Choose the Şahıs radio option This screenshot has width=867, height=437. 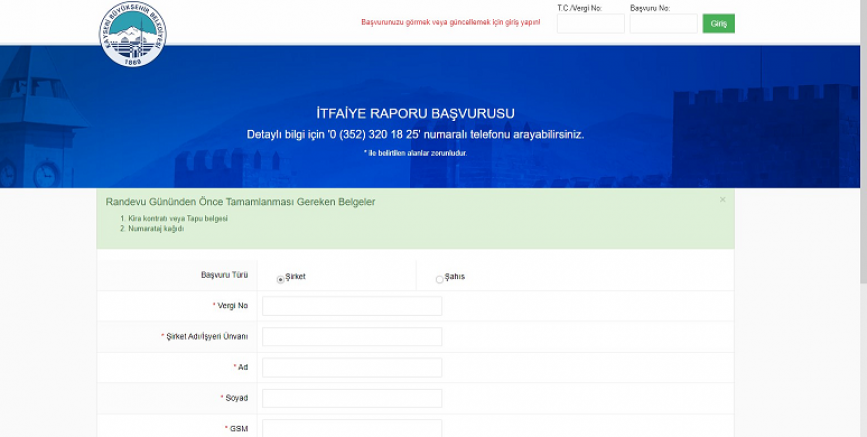(440, 279)
